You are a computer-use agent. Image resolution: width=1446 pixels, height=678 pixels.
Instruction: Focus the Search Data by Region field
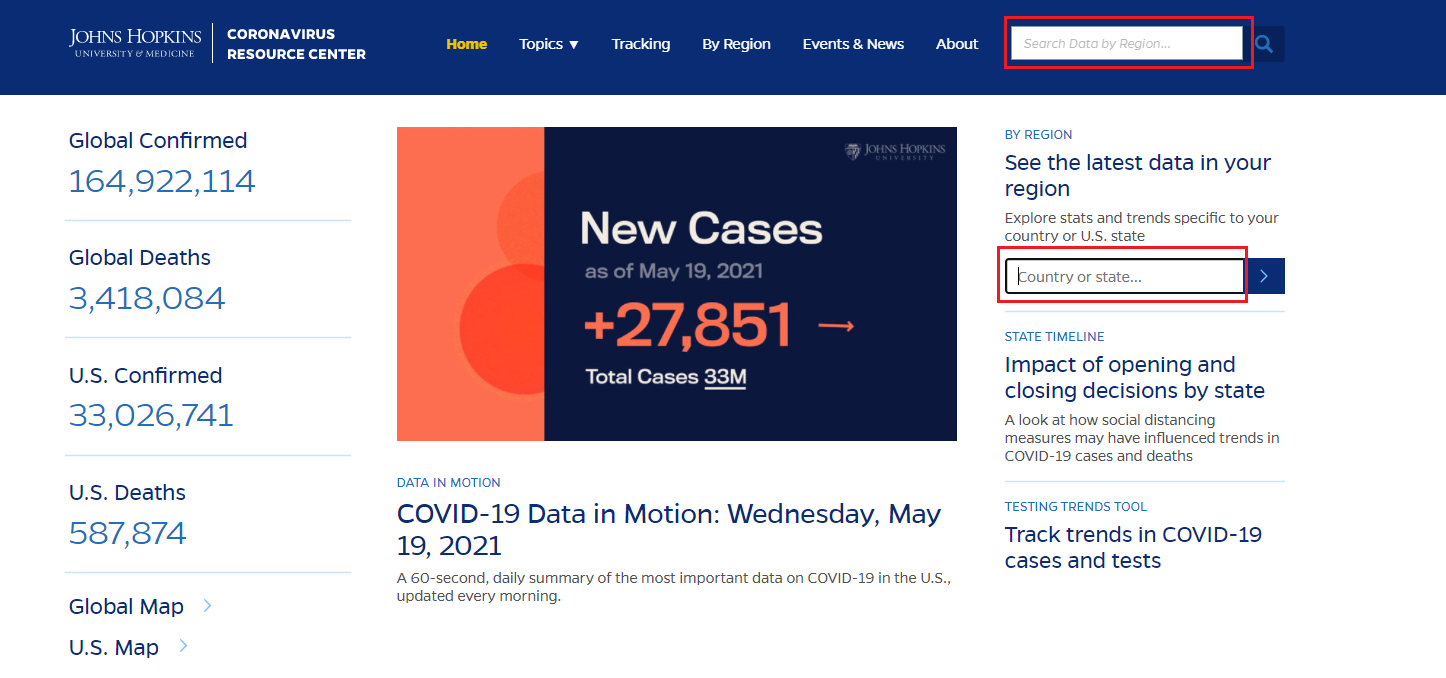1127,44
